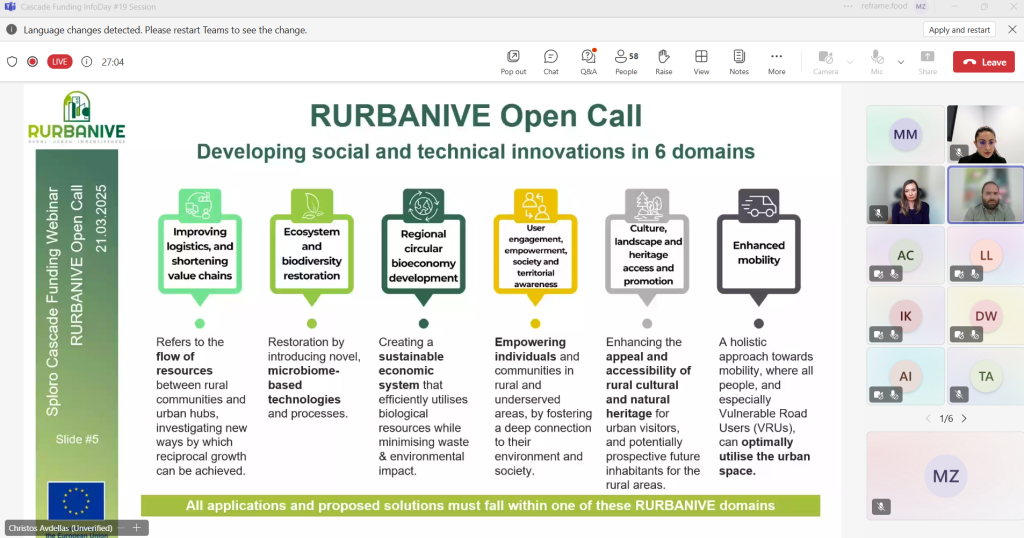Expand the Mic options dropdown arrow
Image resolution: width=1024 pixels, height=538 pixels.
[901, 62]
